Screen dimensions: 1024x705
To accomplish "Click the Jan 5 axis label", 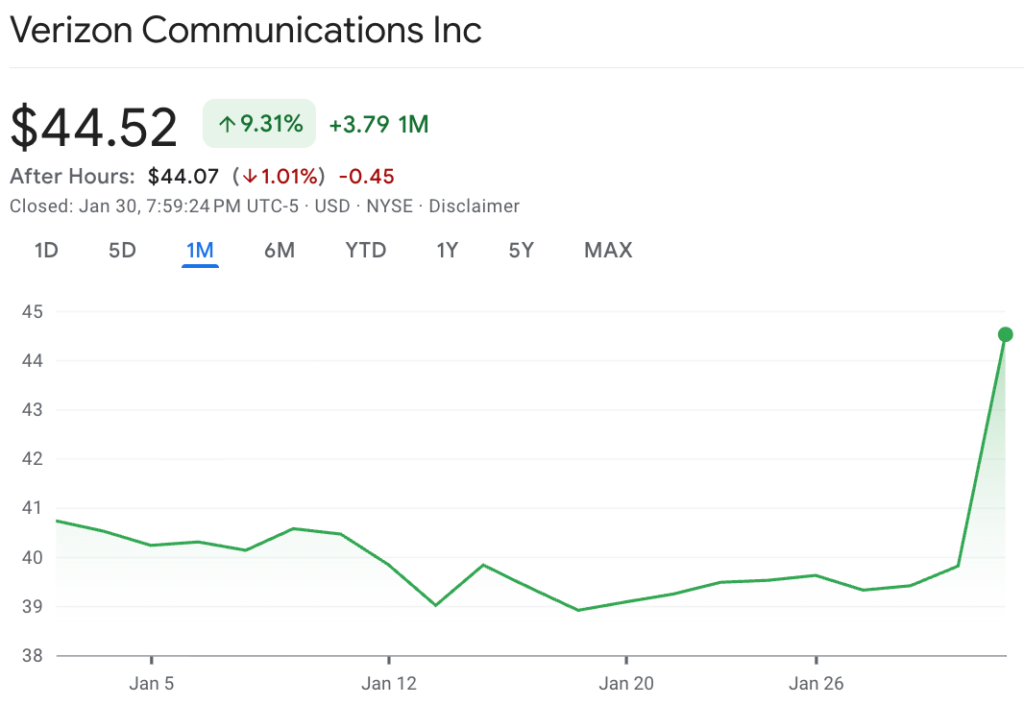I will 152,684.
